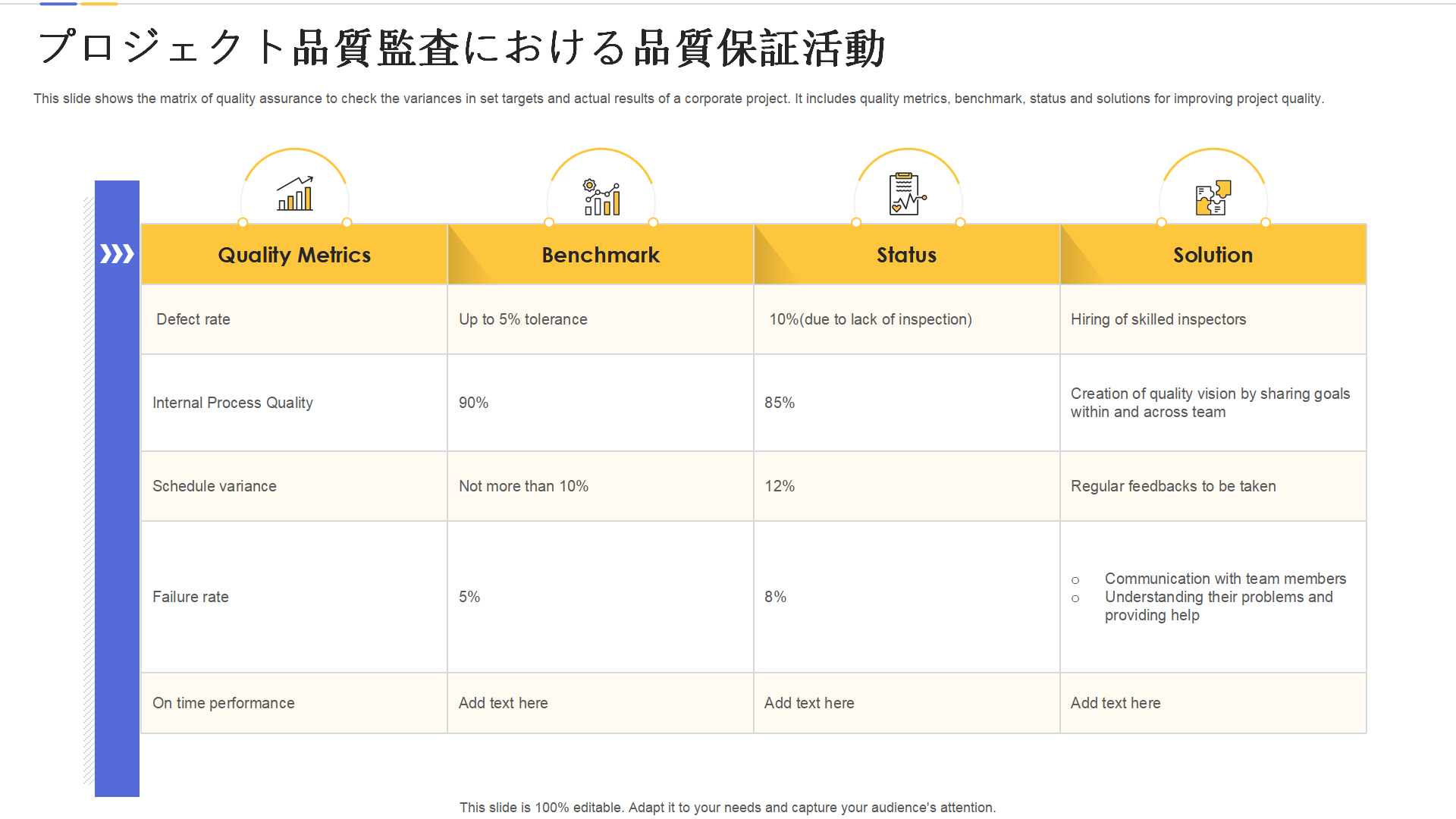Click the 5% failure rate benchmark
The height and width of the screenshot is (819, 1456).
click(469, 597)
